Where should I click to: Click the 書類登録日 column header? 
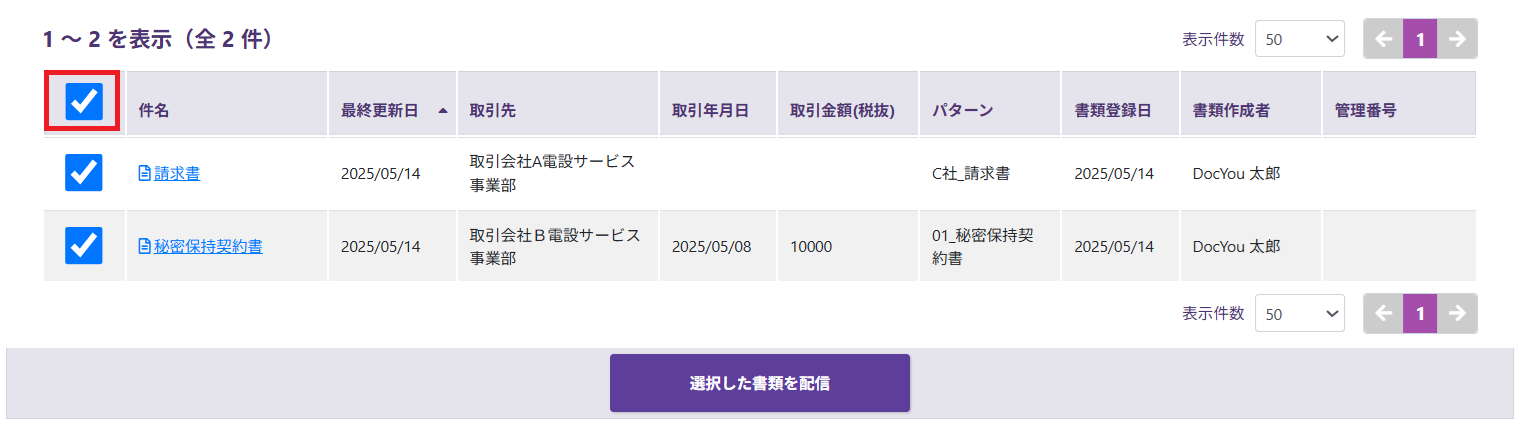[1113, 111]
